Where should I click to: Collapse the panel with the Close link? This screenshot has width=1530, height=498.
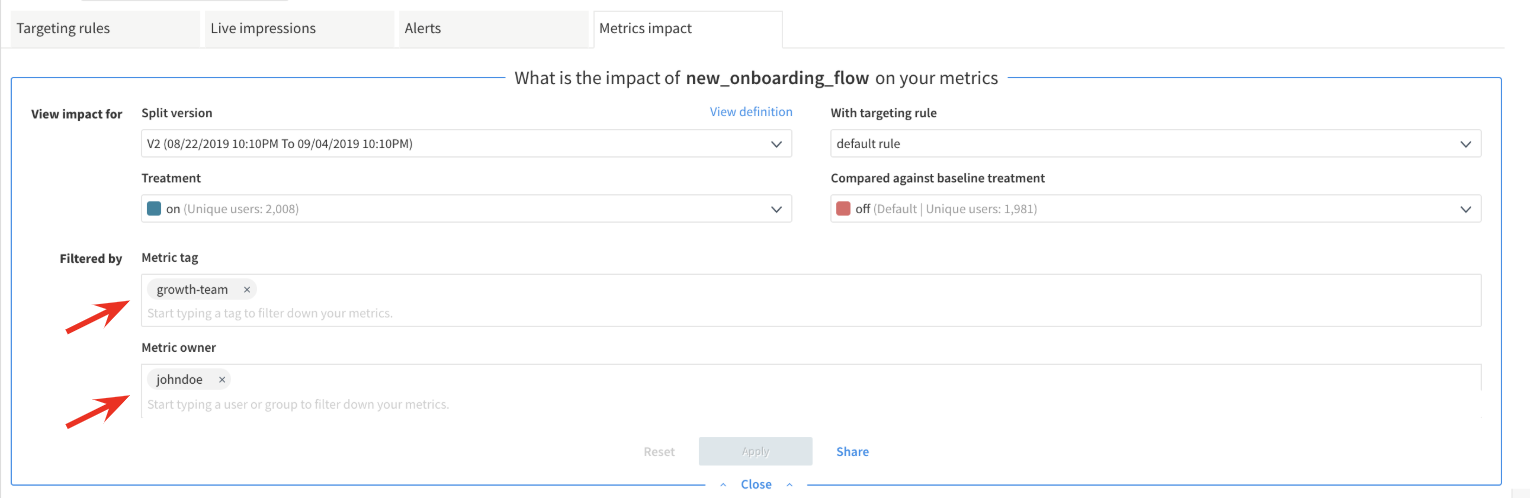(756, 484)
